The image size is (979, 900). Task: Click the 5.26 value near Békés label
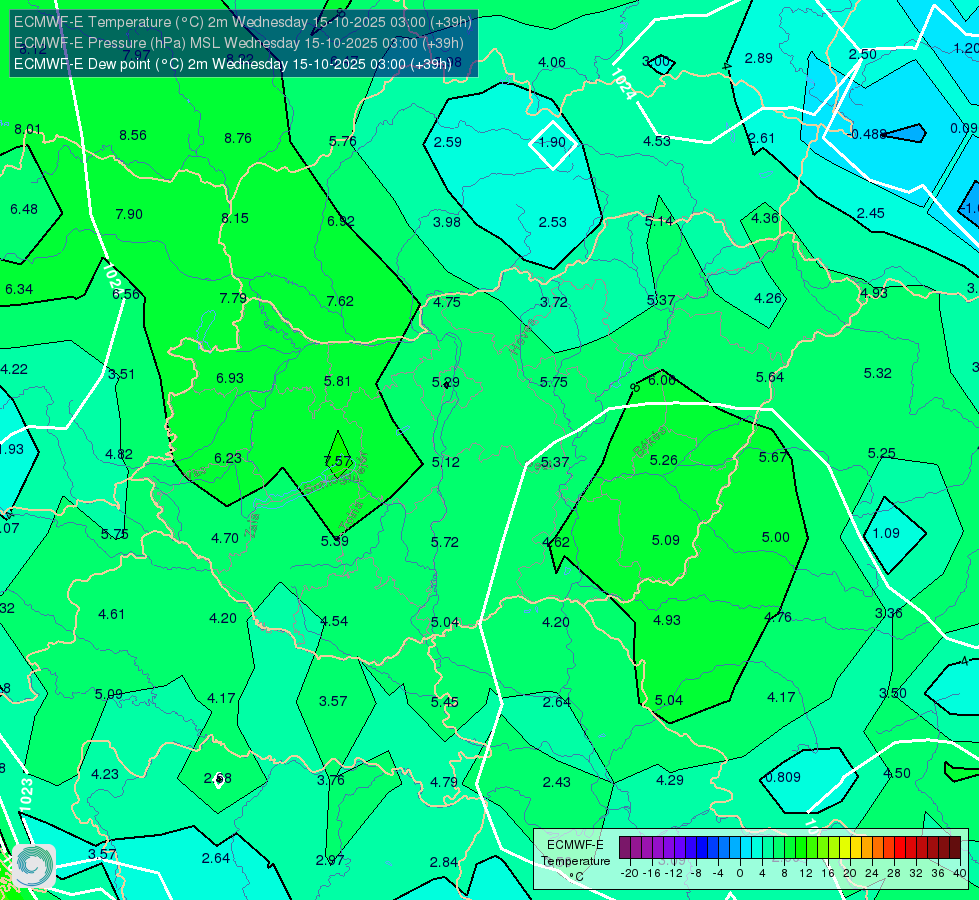(663, 460)
